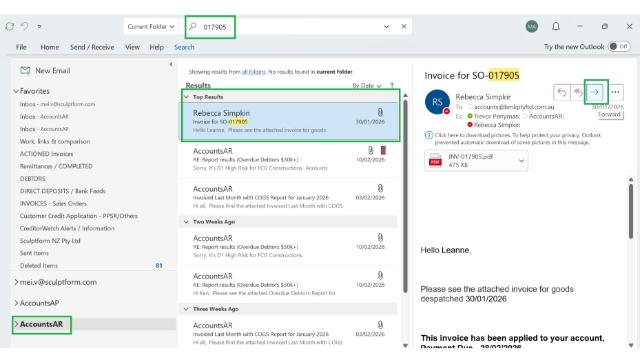Open the View tab
The height and width of the screenshot is (360, 640).
pyautogui.click(x=132, y=47)
